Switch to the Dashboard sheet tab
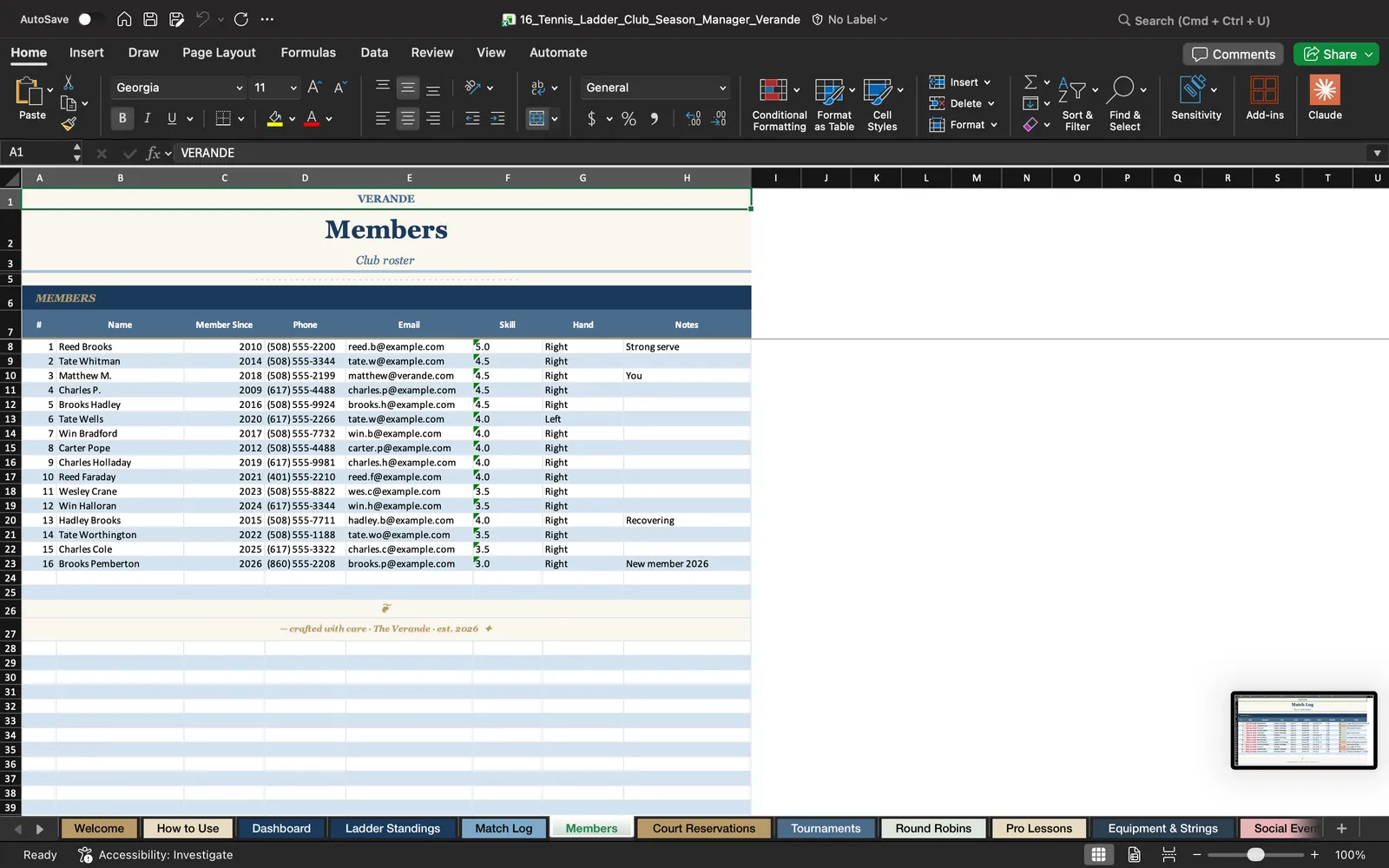 (281, 828)
